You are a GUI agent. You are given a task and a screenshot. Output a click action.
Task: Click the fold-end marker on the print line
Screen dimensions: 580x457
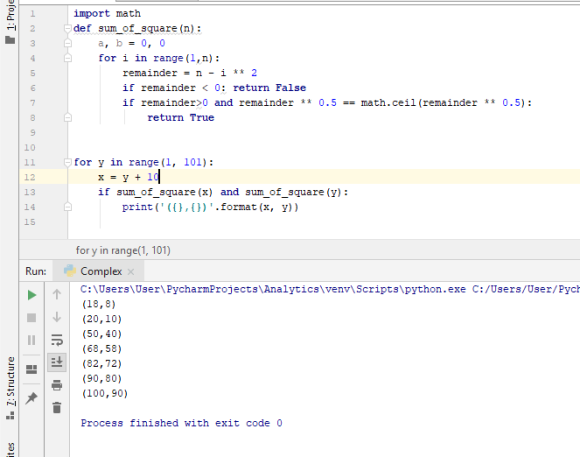(68, 207)
